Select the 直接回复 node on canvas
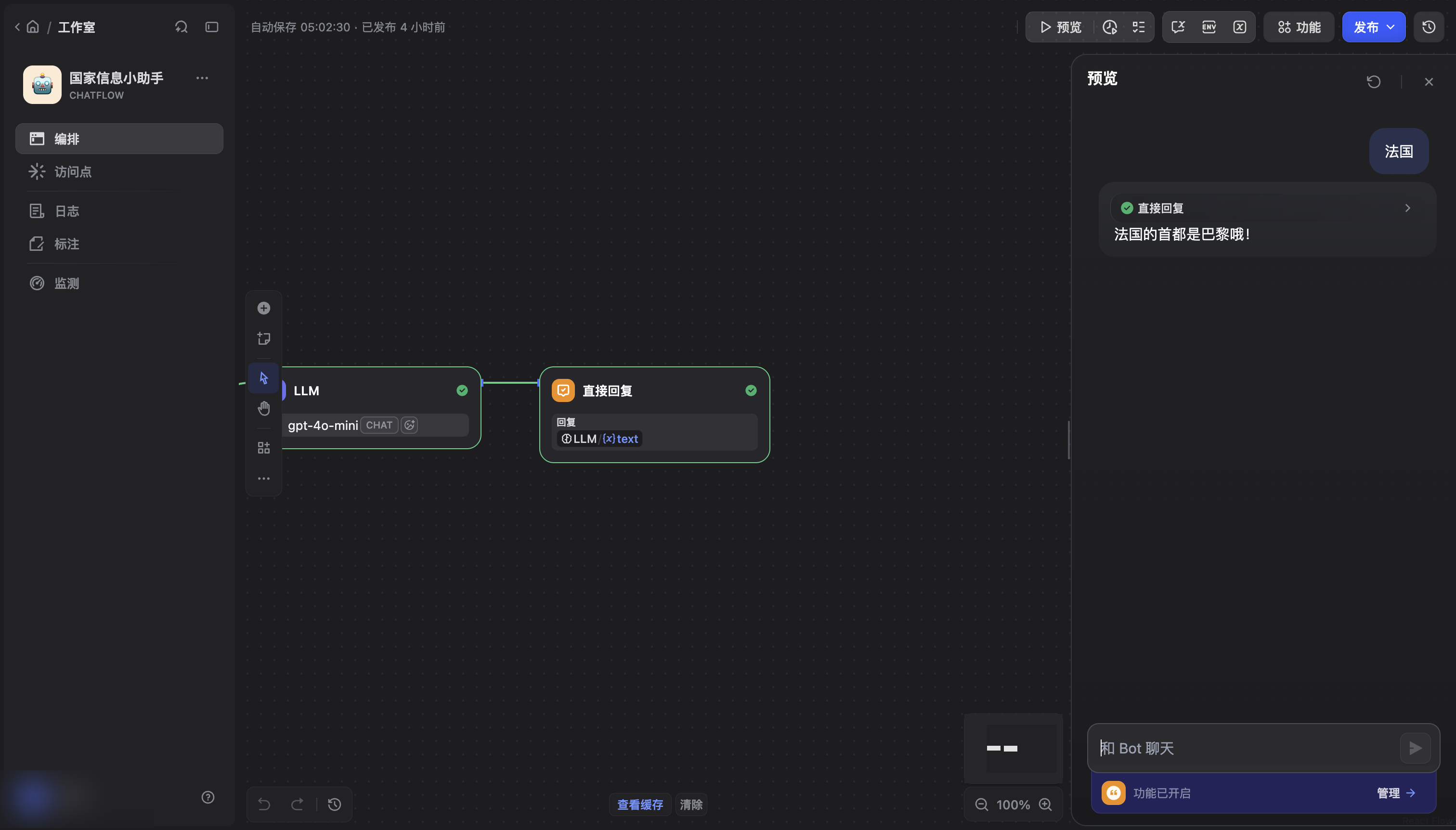This screenshot has height=830, width=1456. click(654, 415)
